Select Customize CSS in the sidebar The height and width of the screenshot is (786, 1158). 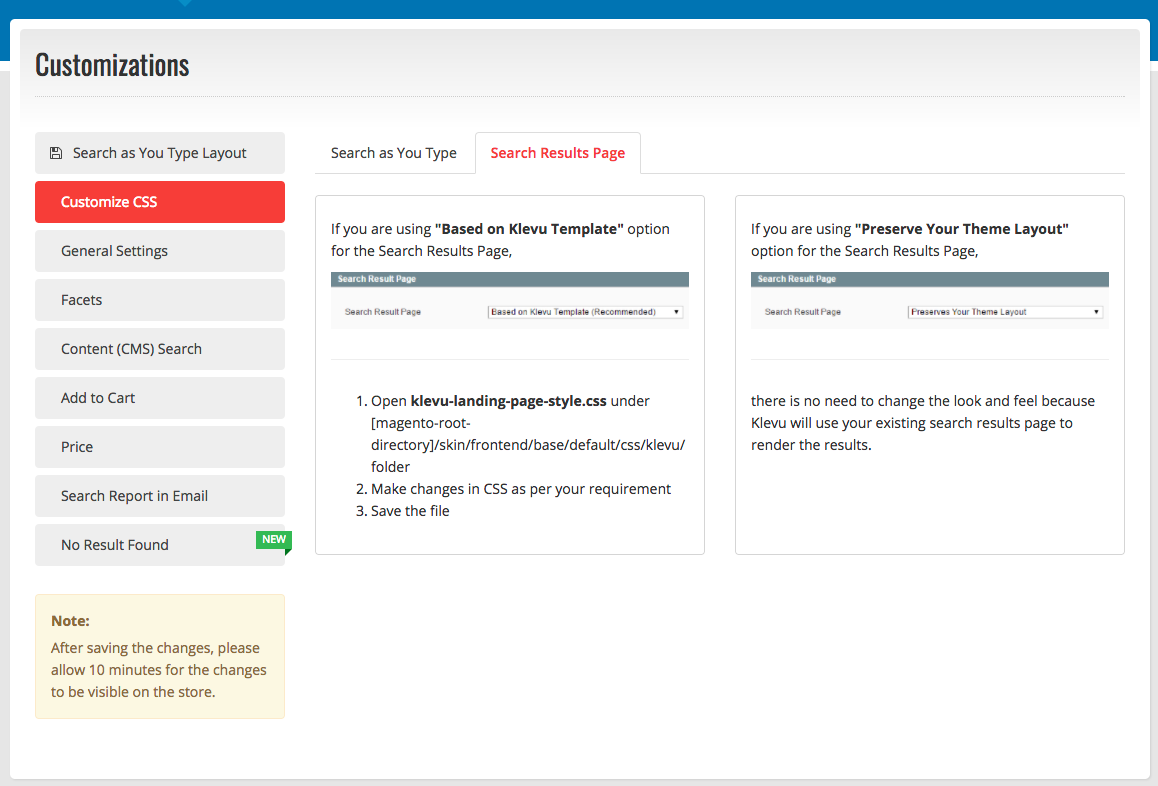click(160, 202)
